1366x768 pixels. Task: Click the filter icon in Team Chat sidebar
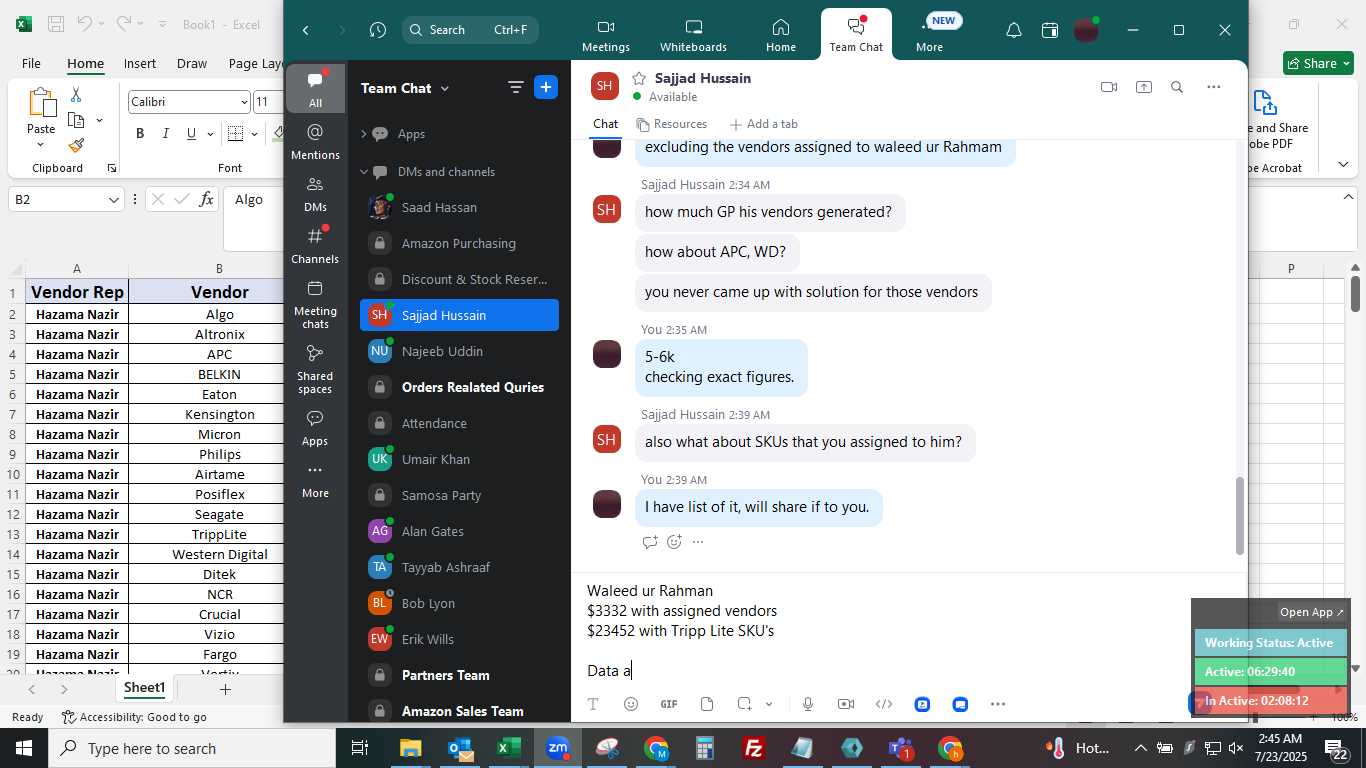[x=516, y=87]
